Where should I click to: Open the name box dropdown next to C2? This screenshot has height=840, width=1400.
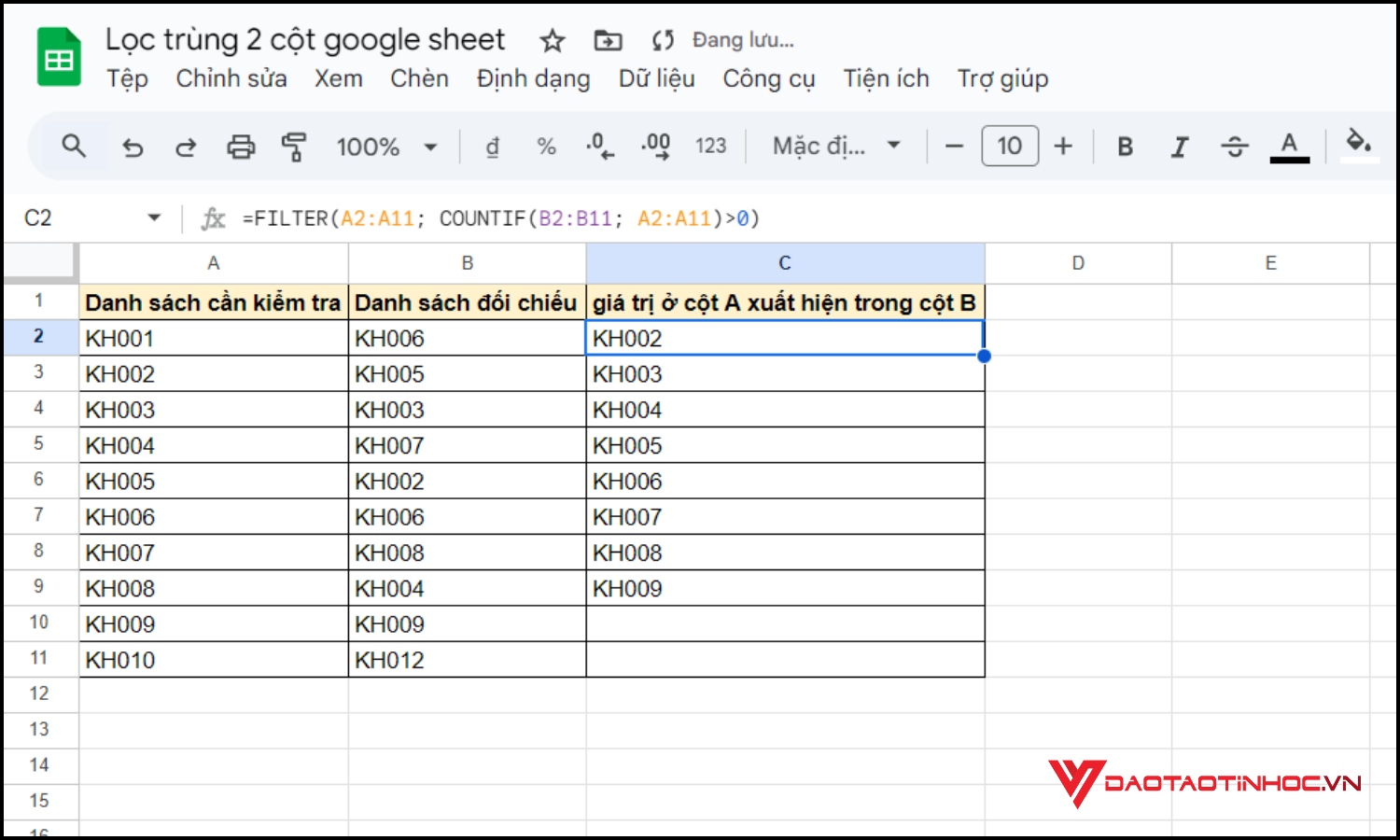coord(153,217)
